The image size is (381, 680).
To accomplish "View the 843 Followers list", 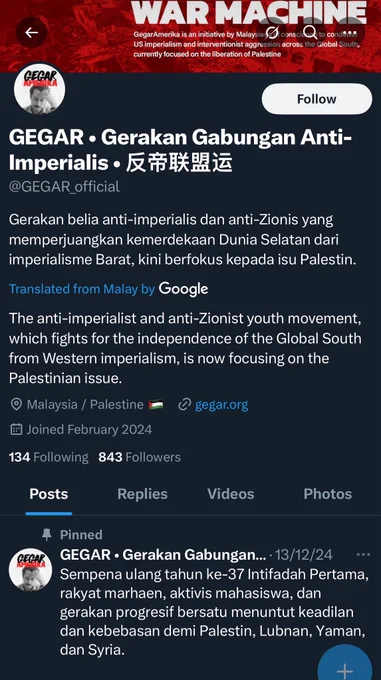I will tap(140, 457).
